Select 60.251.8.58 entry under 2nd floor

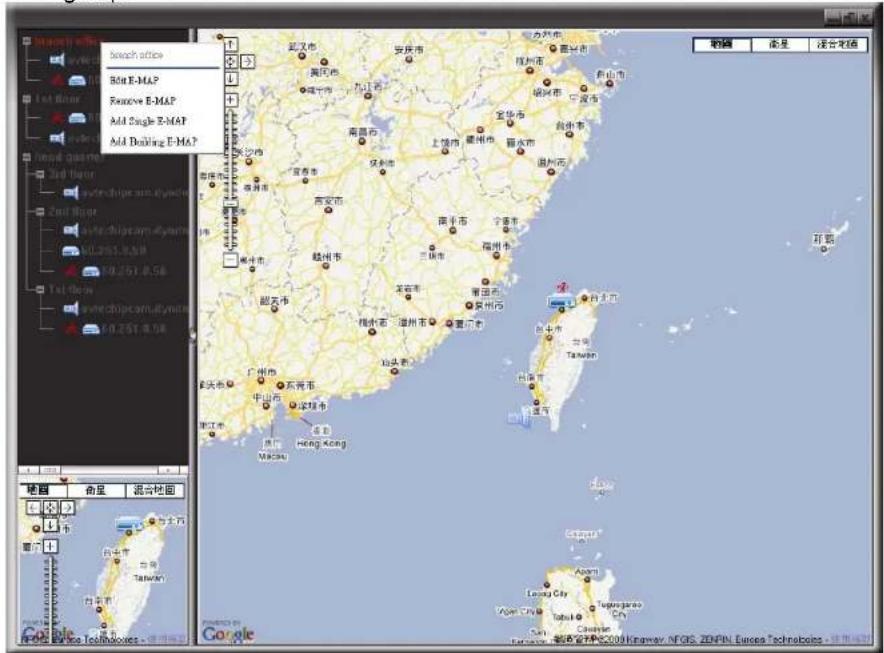pyautogui.click(x=113, y=250)
